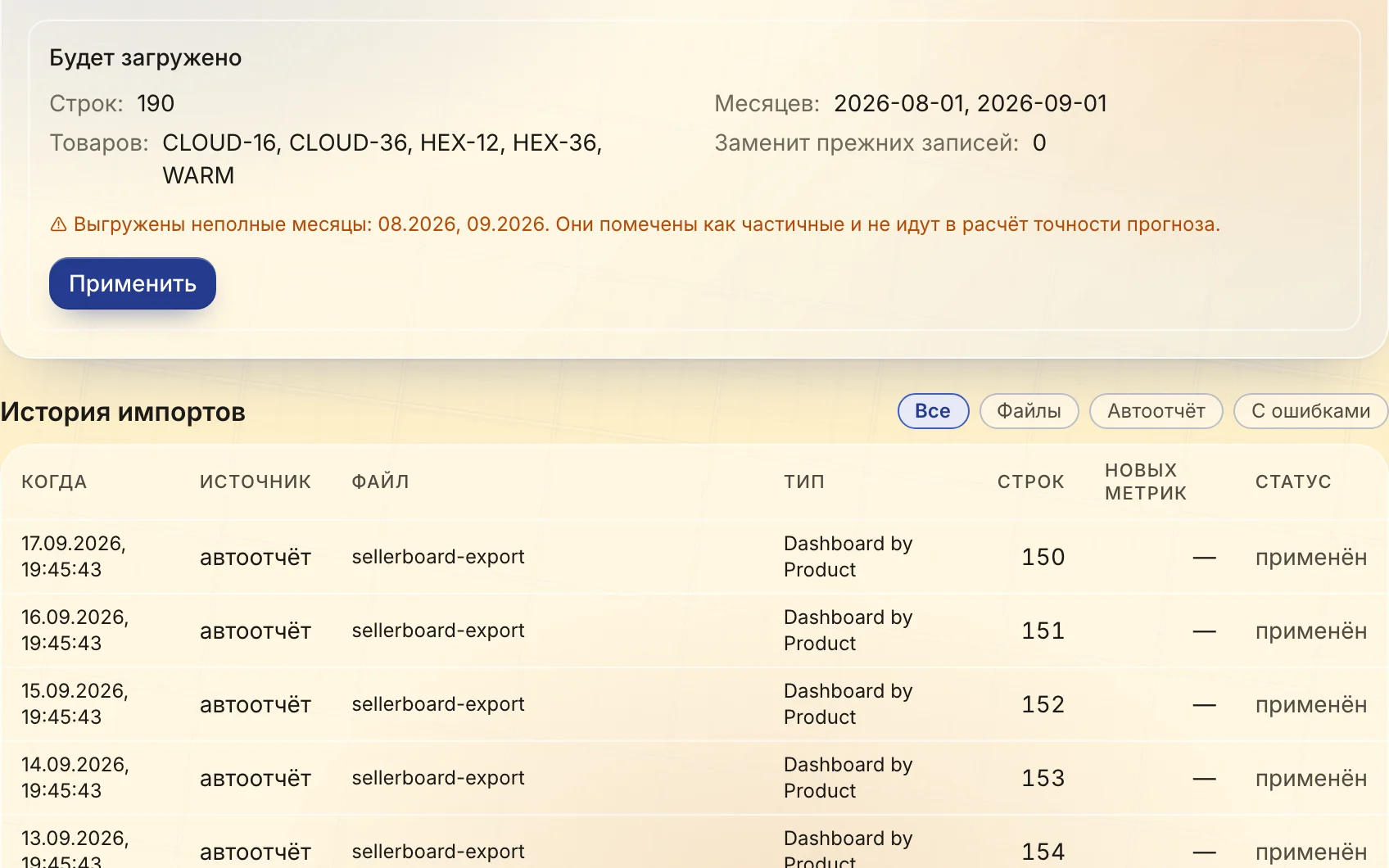Viewport: 1389px width, 868px height.
Task: Click sellerboard-export in the 15.09.2026 row
Action: click(438, 704)
